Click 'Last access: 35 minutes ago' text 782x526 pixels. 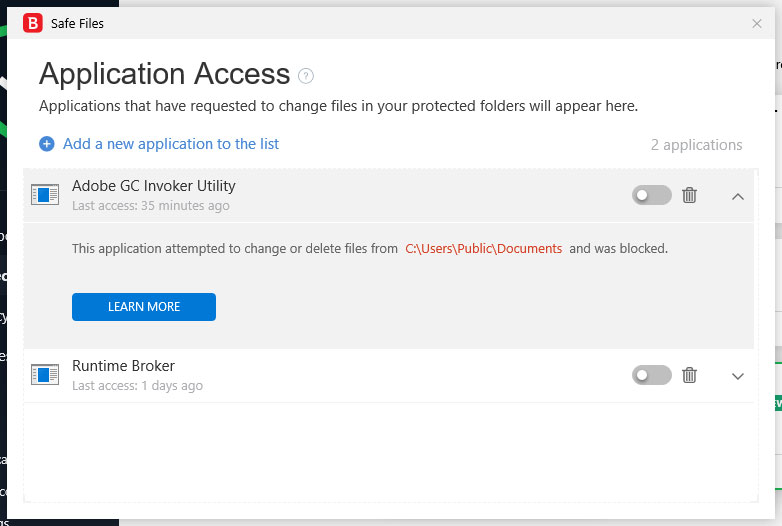pyautogui.click(x=150, y=206)
